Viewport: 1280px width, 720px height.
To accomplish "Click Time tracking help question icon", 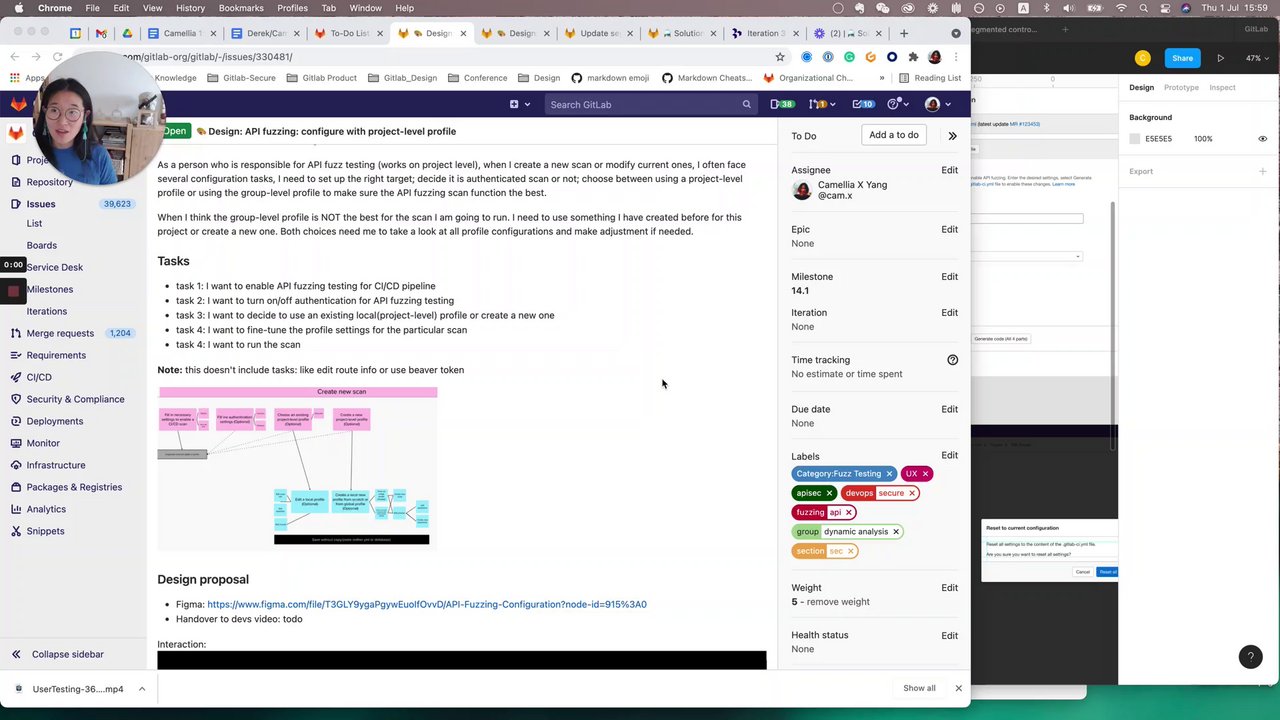I will pos(952,360).
